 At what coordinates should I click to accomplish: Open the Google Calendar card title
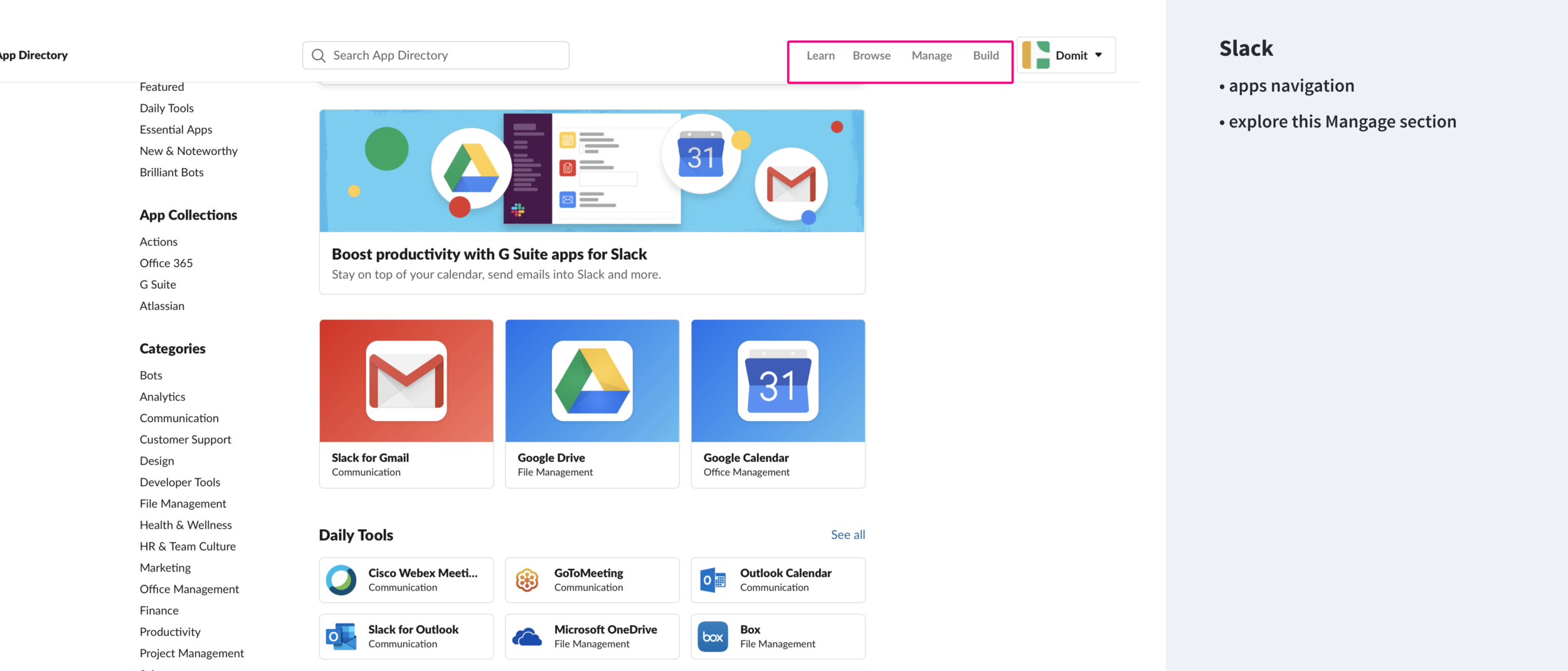coord(746,457)
